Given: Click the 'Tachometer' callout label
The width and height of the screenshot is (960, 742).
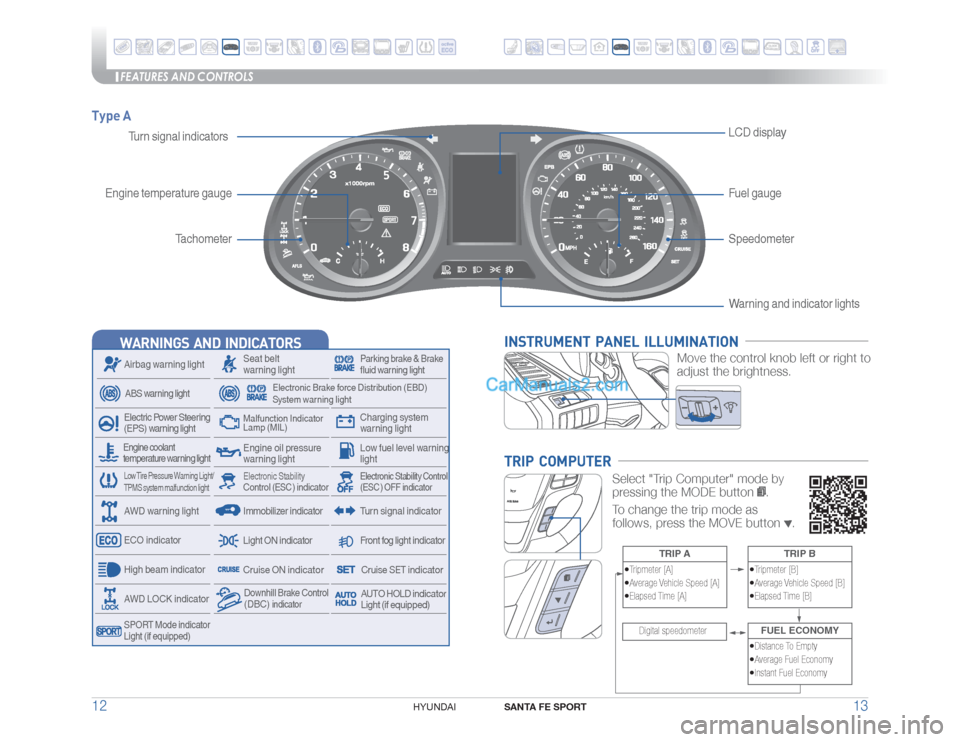Looking at the screenshot, I should click(x=203, y=239).
